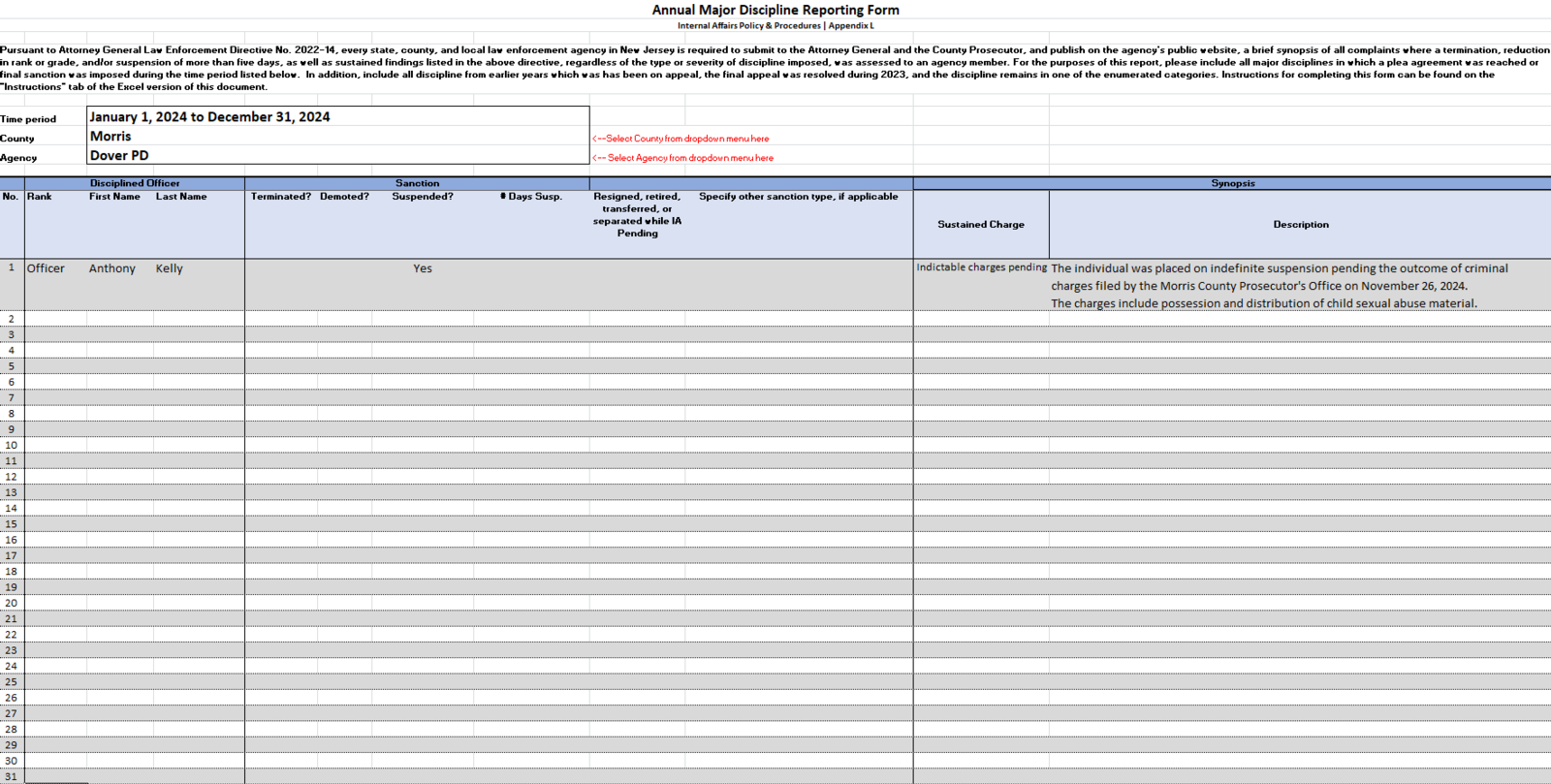This screenshot has width=1551, height=784.
Task: Click row number 25 in the No. column
Action: (x=12, y=682)
